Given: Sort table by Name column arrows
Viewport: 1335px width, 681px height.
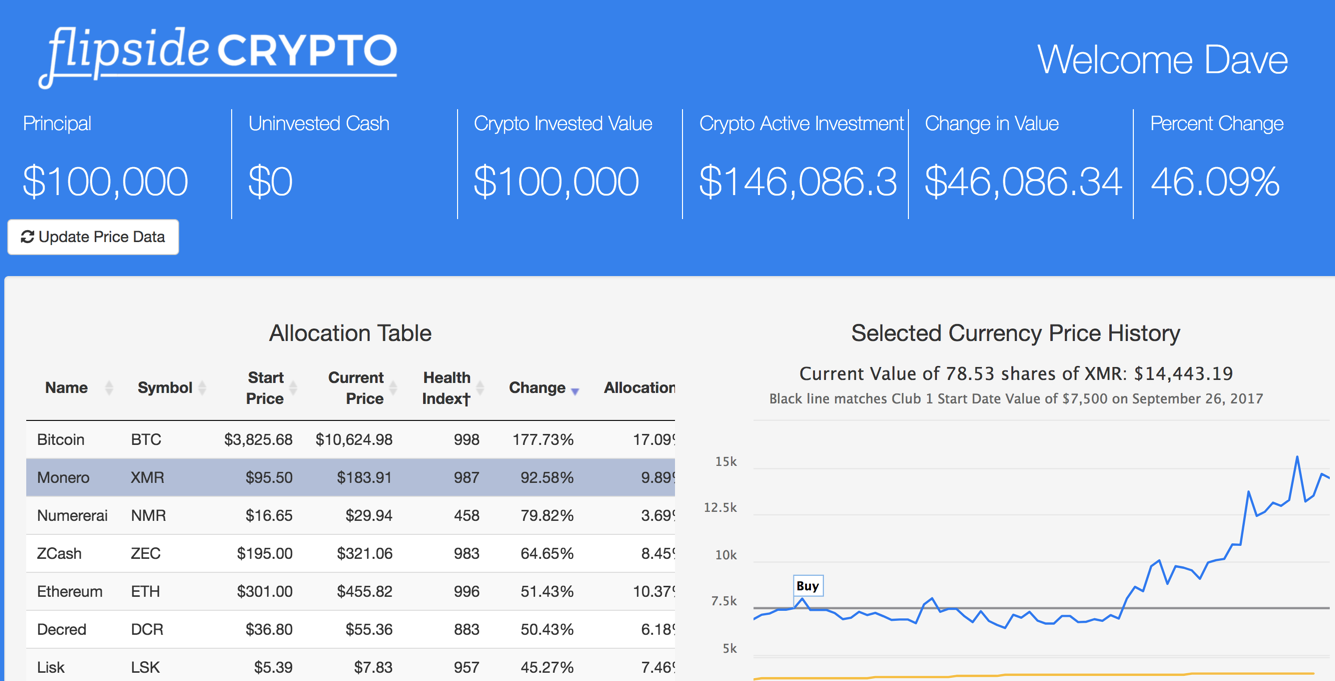Looking at the screenshot, I should coord(109,388).
